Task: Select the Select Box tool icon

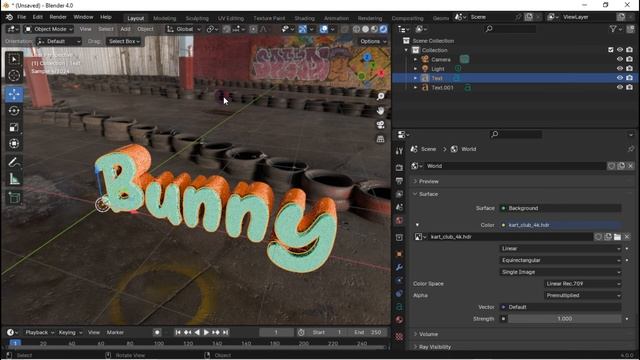Action: pos(14,60)
